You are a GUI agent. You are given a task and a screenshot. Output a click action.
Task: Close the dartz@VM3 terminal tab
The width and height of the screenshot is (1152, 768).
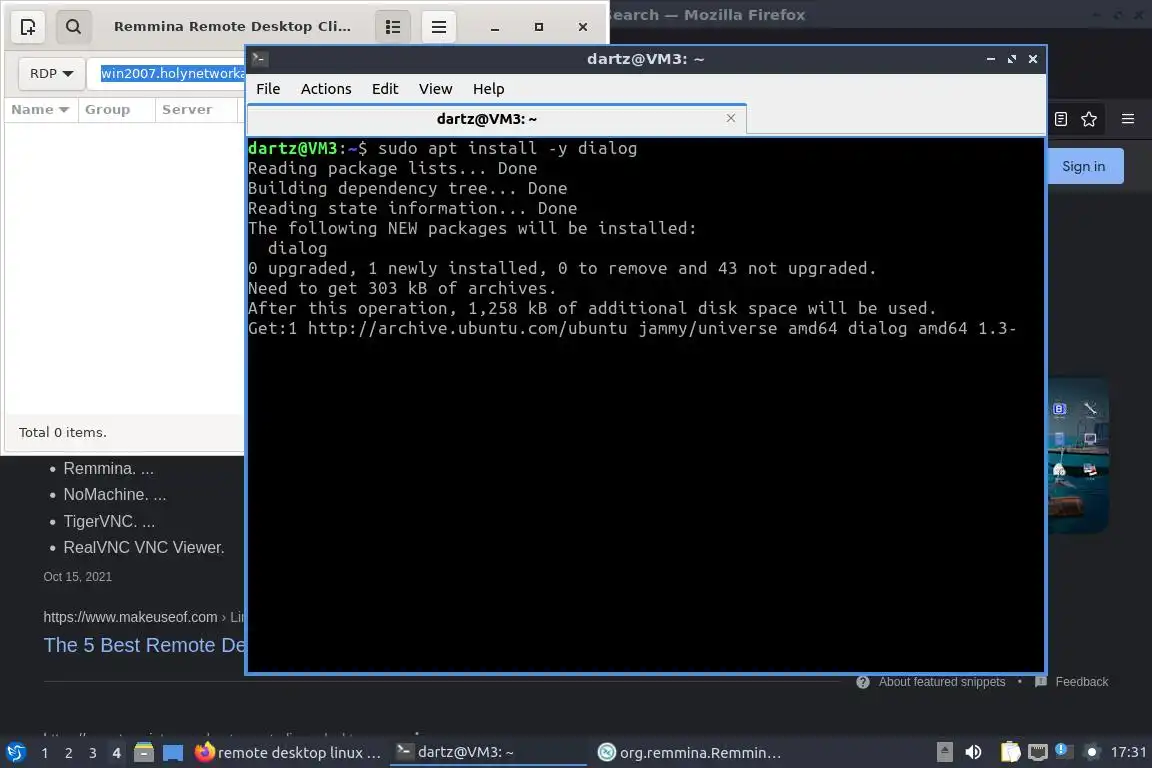[x=730, y=118]
